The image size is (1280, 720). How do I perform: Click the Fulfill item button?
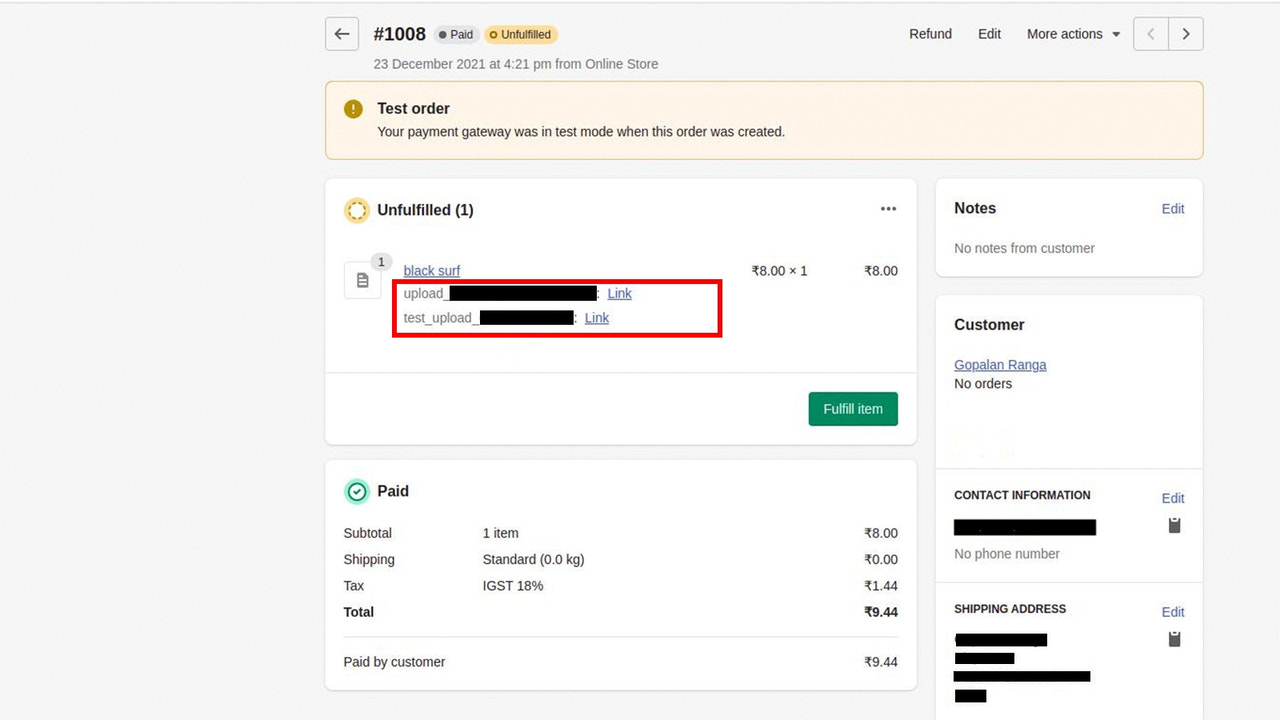click(x=853, y=409)
